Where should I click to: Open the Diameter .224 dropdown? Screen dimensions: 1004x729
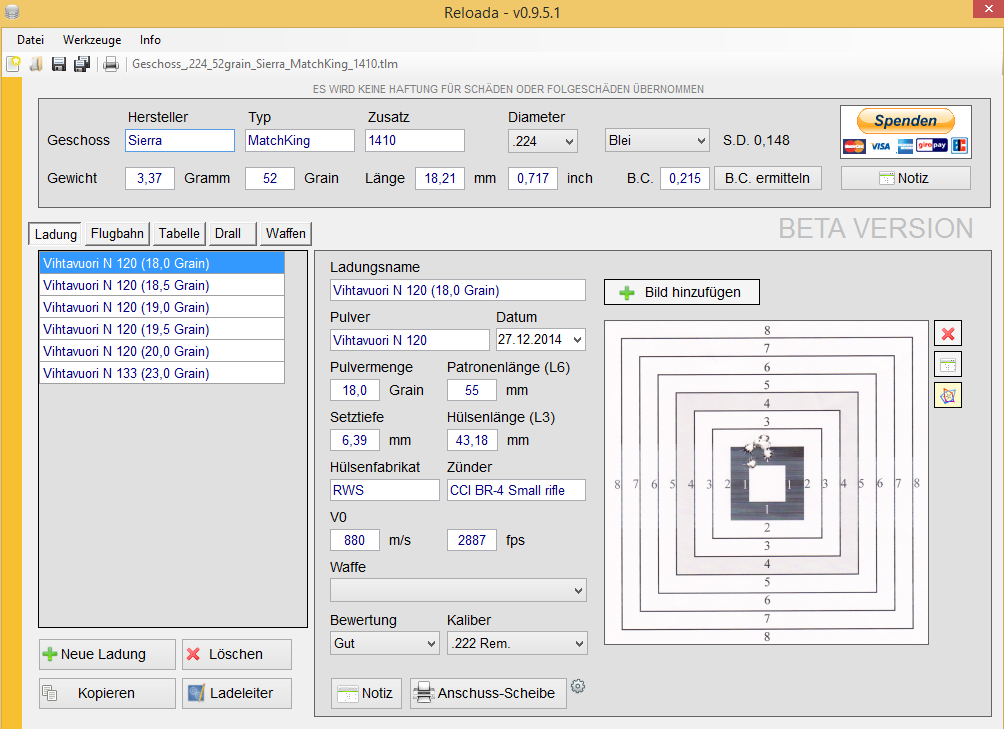pos(543,141)
